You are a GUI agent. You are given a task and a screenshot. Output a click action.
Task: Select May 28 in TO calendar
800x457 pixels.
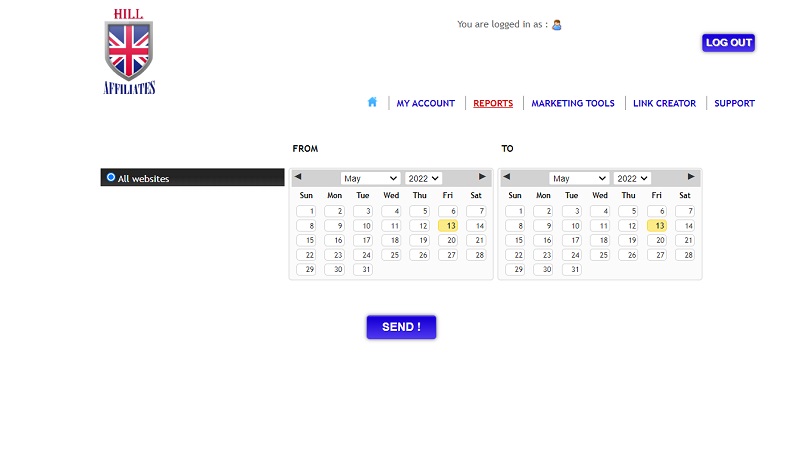coord(685,255)
